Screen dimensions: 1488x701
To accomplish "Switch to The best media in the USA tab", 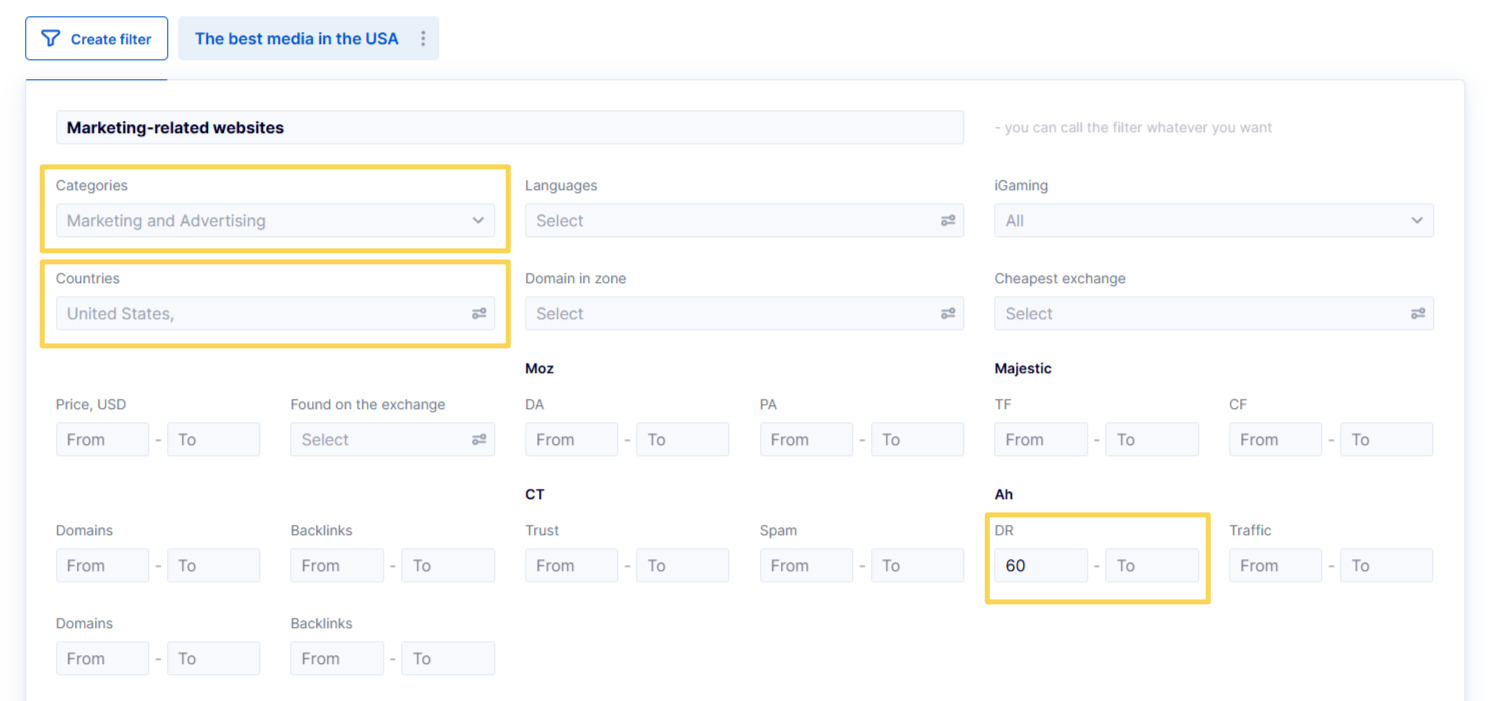I will click(296, 39).
